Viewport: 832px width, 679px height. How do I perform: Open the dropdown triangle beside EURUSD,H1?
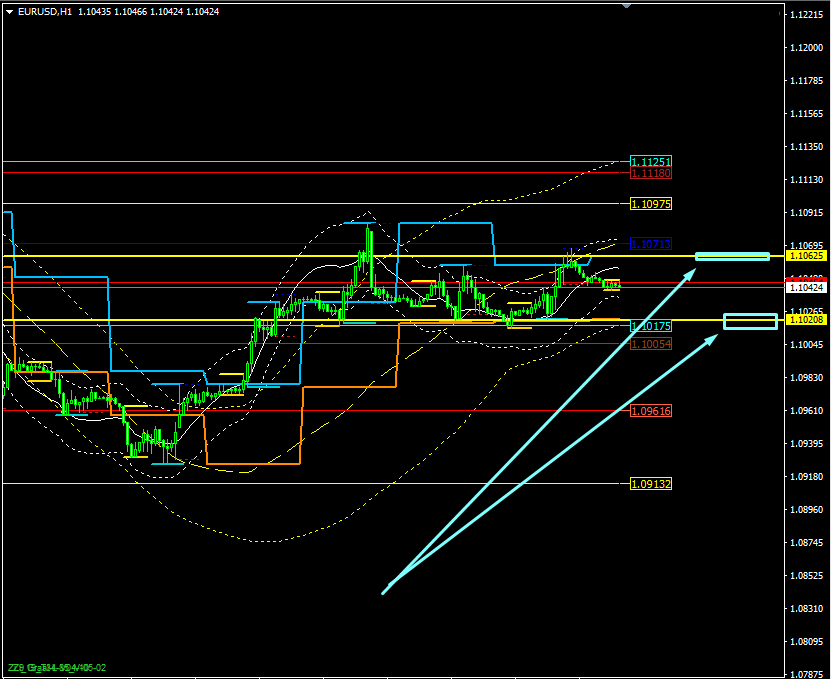click(10, 12)
